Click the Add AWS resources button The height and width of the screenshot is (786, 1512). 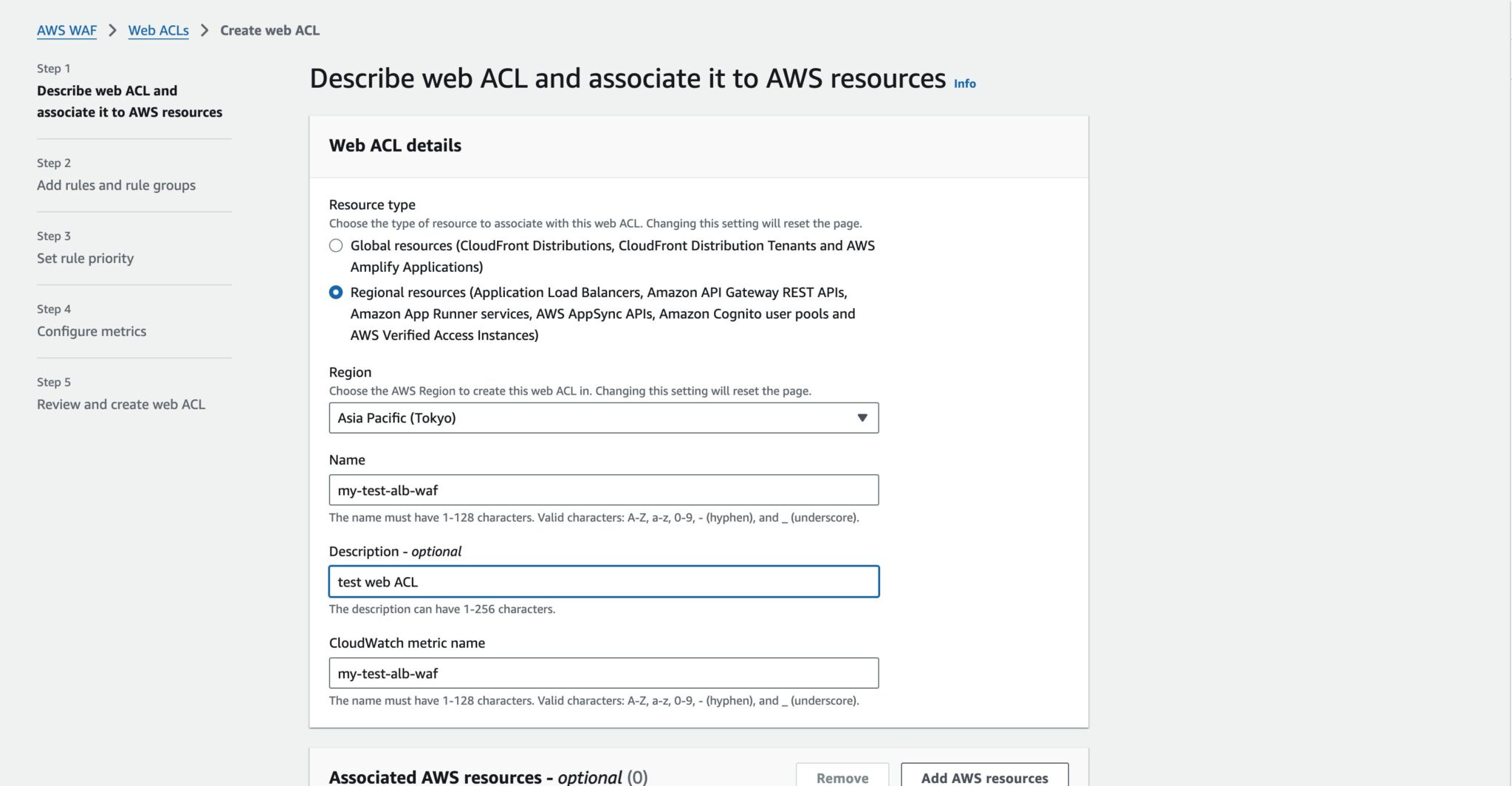(983, 776)
